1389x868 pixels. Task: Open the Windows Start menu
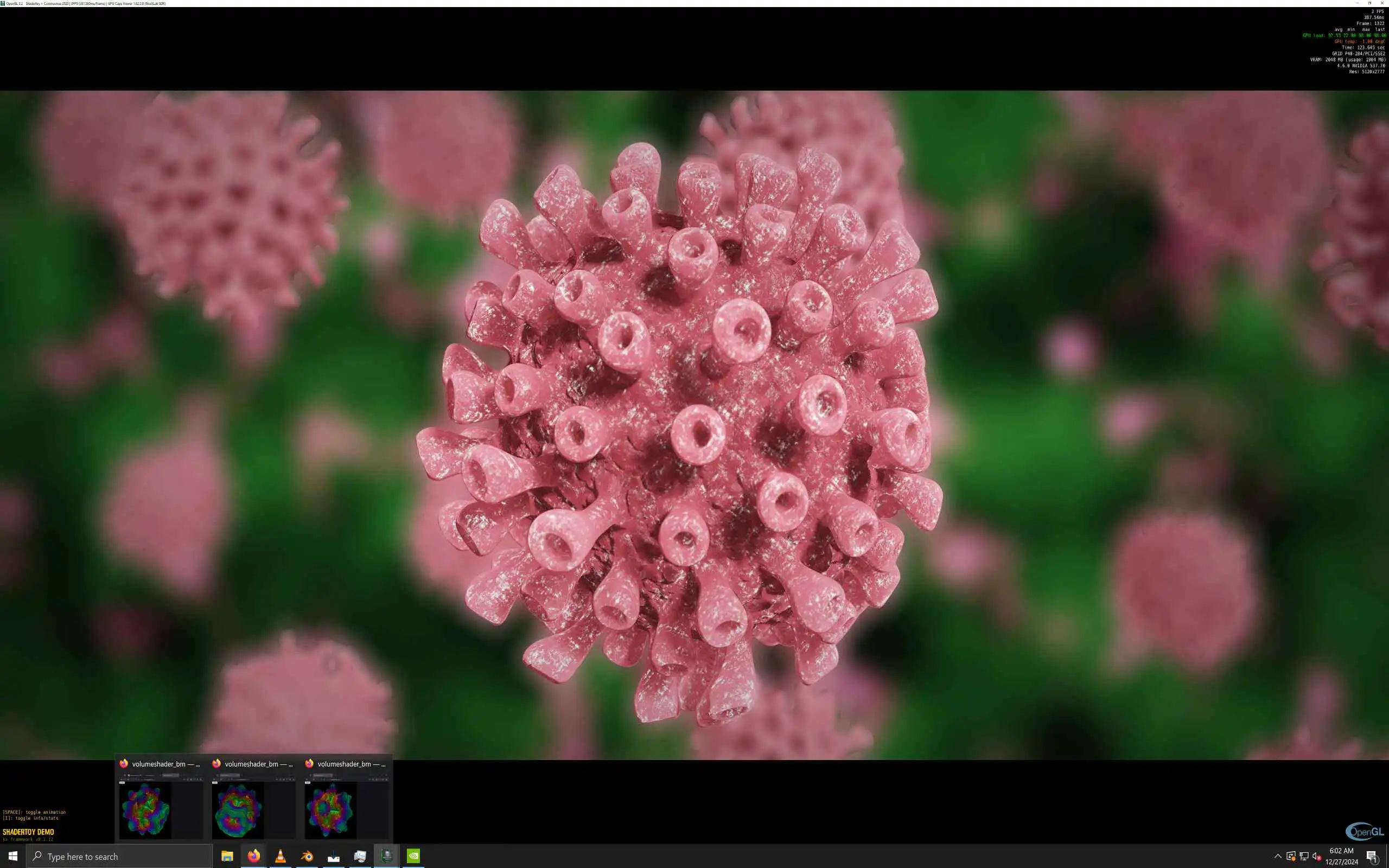coord(12,857)
